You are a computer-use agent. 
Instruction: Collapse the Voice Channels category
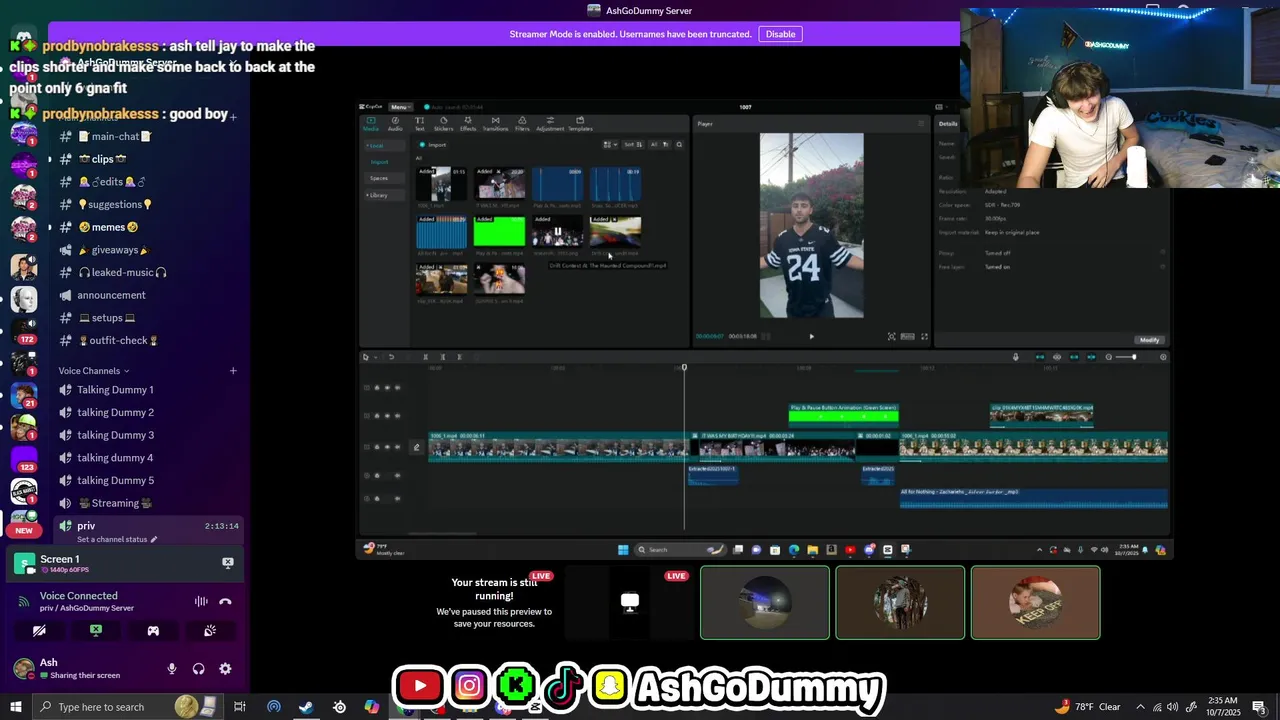tap(94, 371)
